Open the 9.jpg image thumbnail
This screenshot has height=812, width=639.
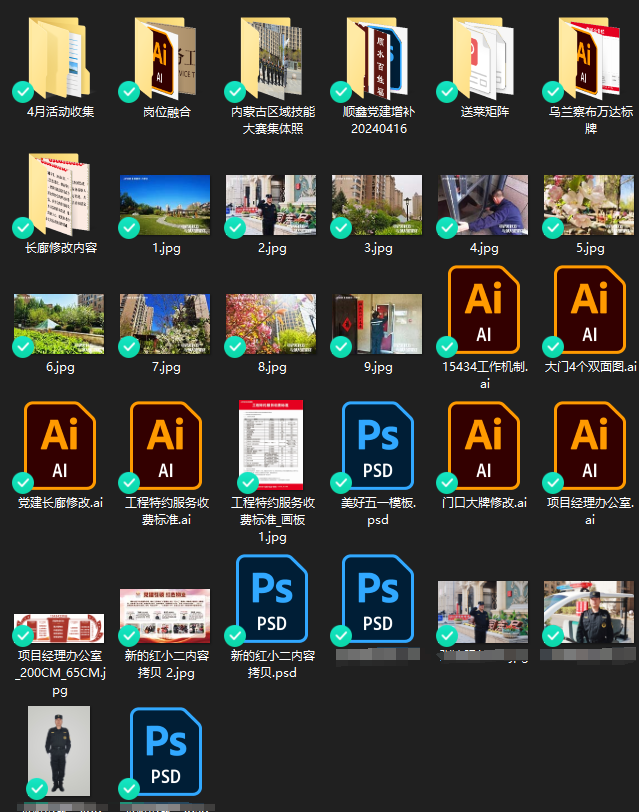377,325
